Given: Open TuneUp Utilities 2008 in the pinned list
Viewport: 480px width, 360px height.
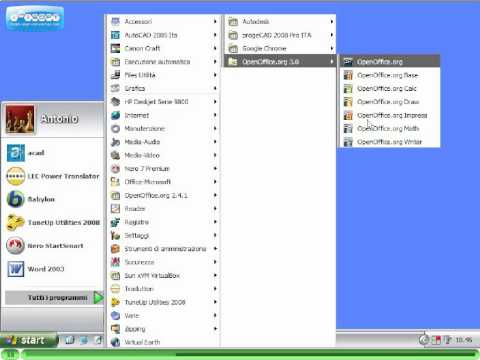Looking at the screenshot, I should (x=53, y=222).
